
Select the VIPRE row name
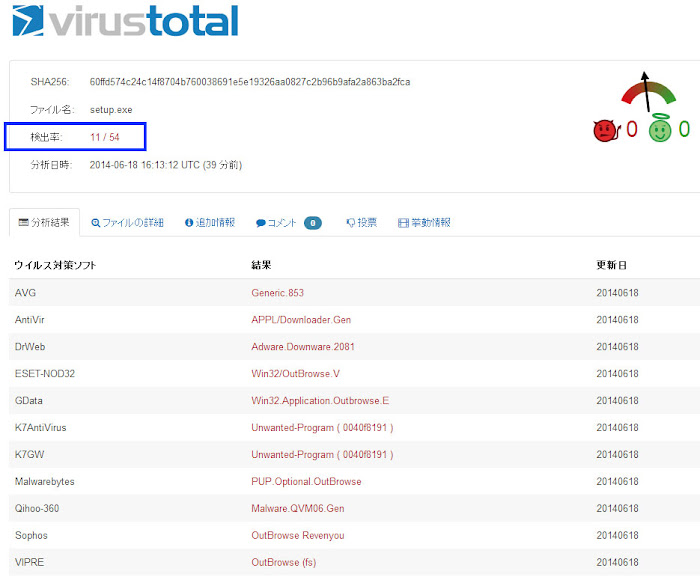point(29,562)
